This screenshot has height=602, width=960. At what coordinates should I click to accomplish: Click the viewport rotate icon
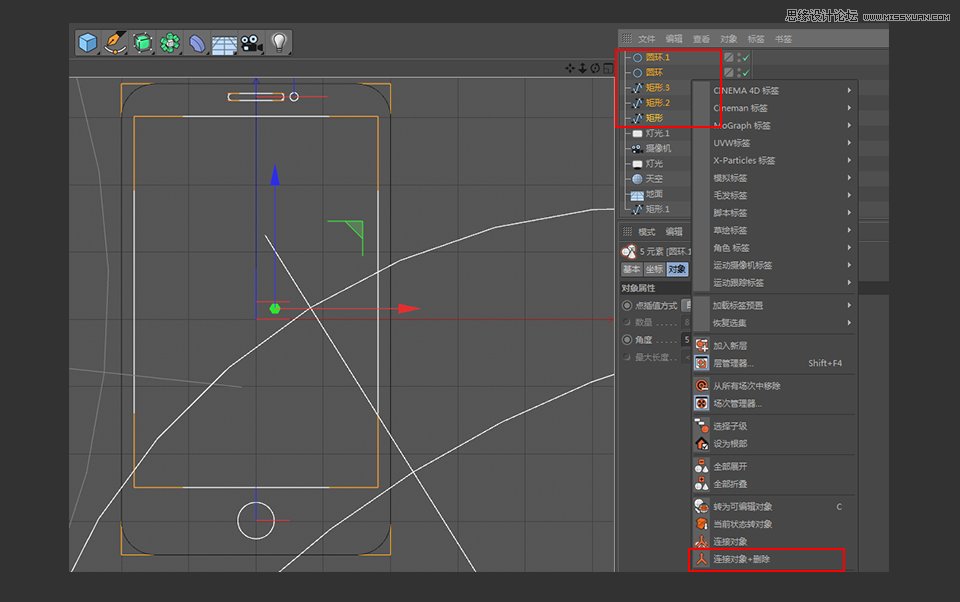(x=595, y=68)
